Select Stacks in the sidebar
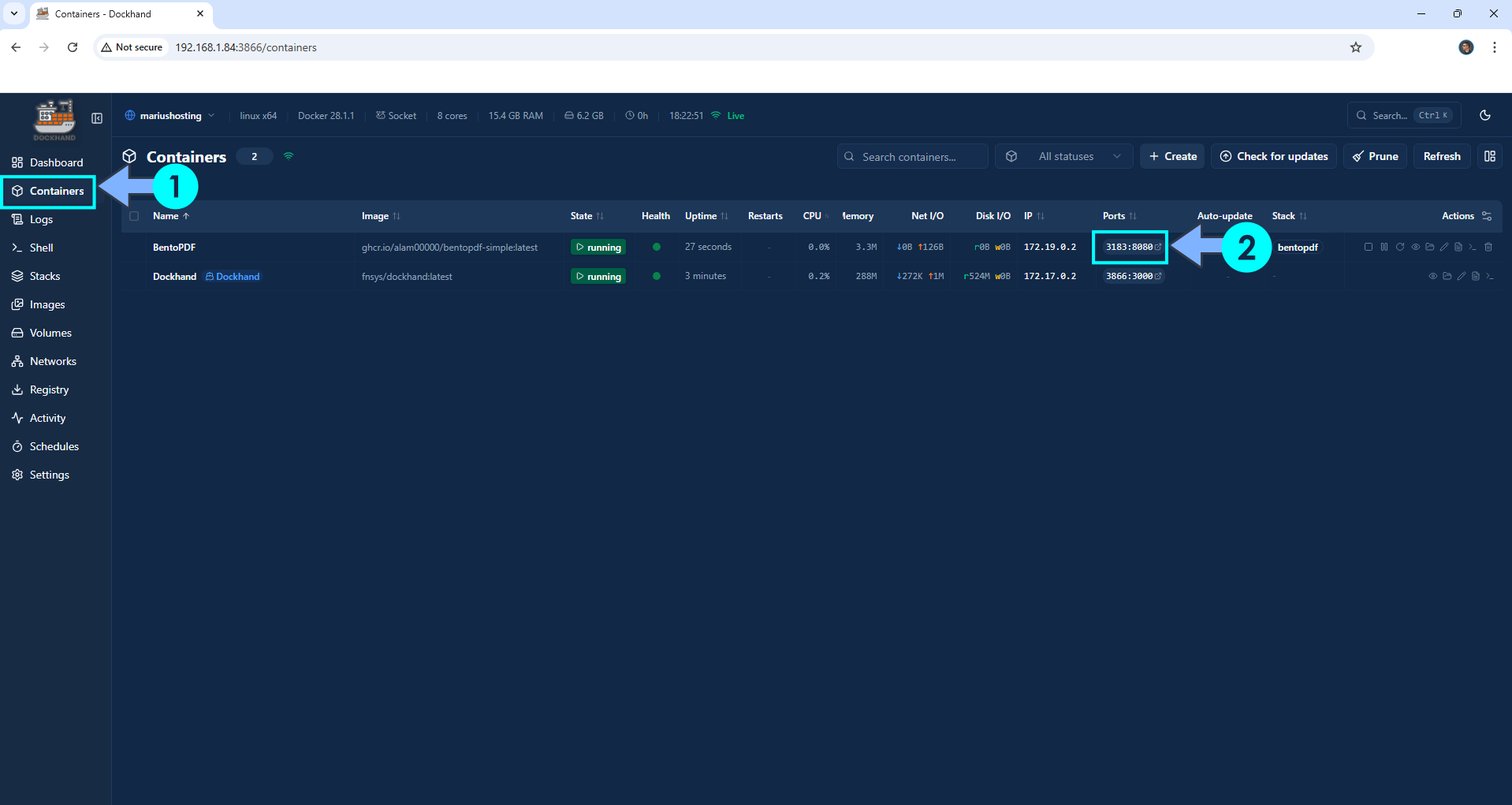Viewport: 1512px width, 805px height. click(44, 275)
